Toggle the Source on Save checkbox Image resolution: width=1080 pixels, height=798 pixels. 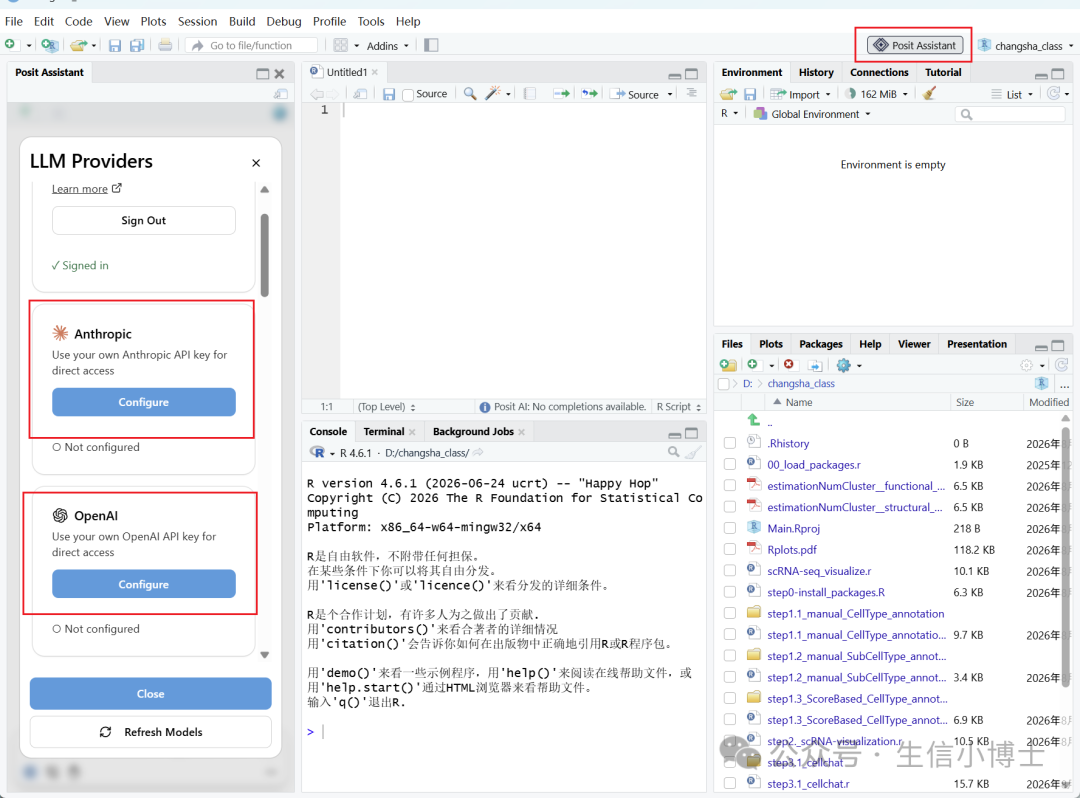(408, 95)
